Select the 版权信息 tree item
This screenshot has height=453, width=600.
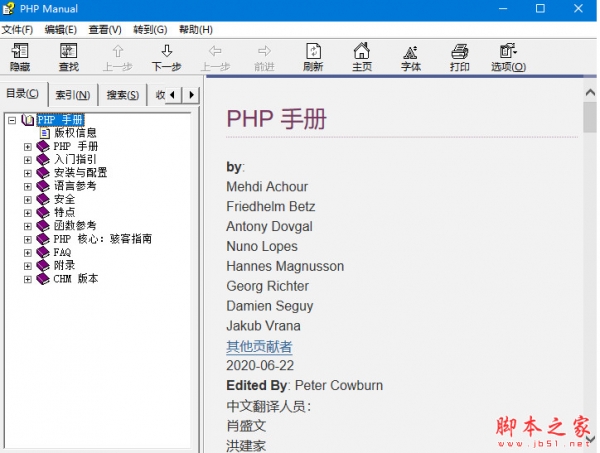(x=75, y=133)
